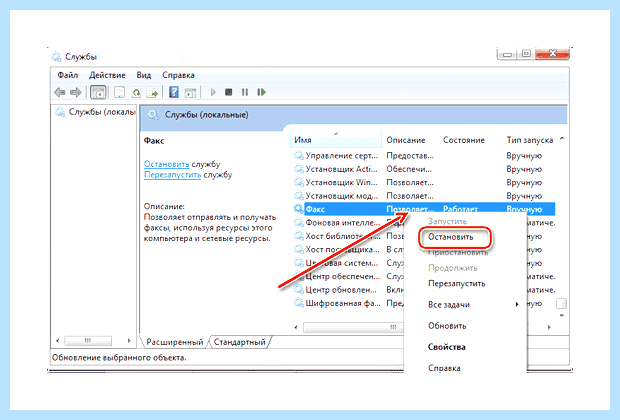The image size is (620, 420).
Task: Click the left tree pane left scroll arrow
Action: click(x=58, y=341)
